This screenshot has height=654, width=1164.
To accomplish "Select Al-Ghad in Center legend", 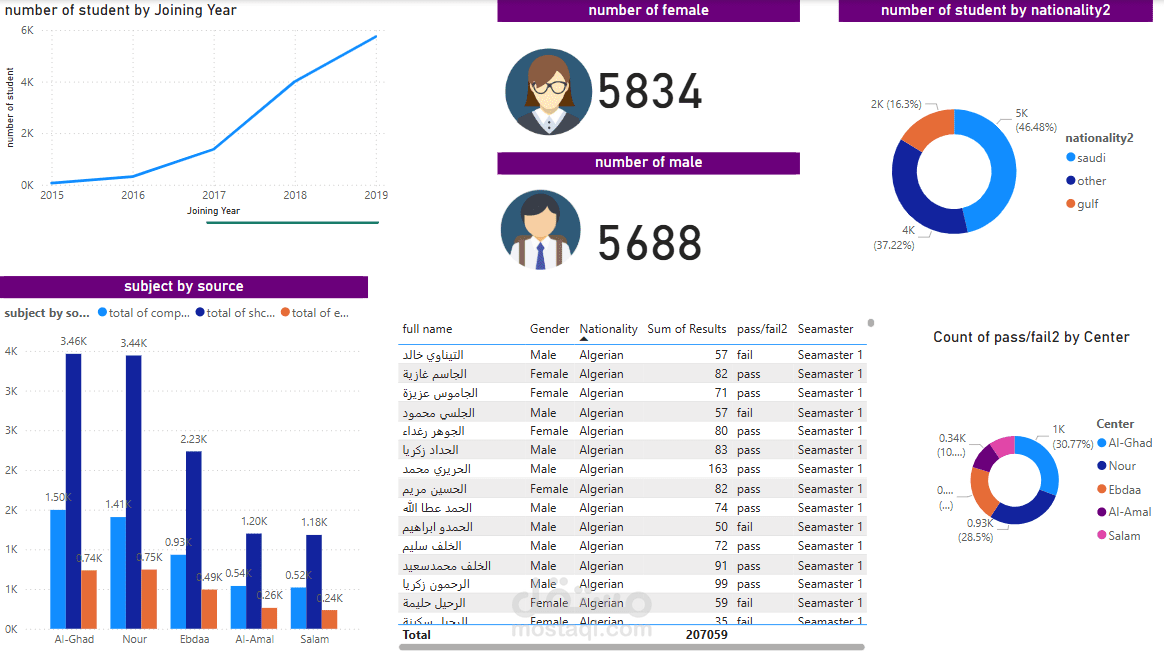I will tap(1125, 442).
